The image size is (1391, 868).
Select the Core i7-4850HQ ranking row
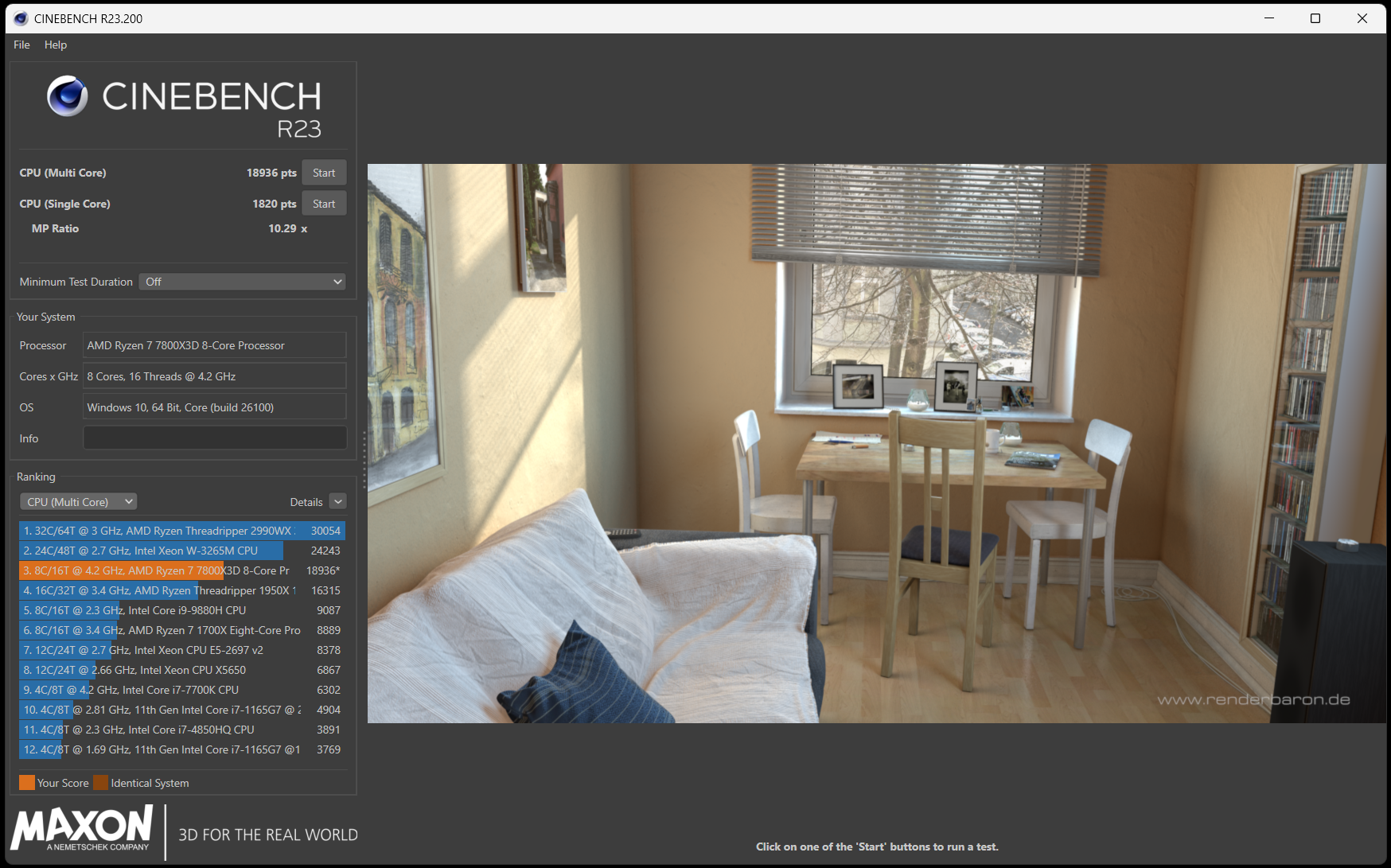coord(182,730)
